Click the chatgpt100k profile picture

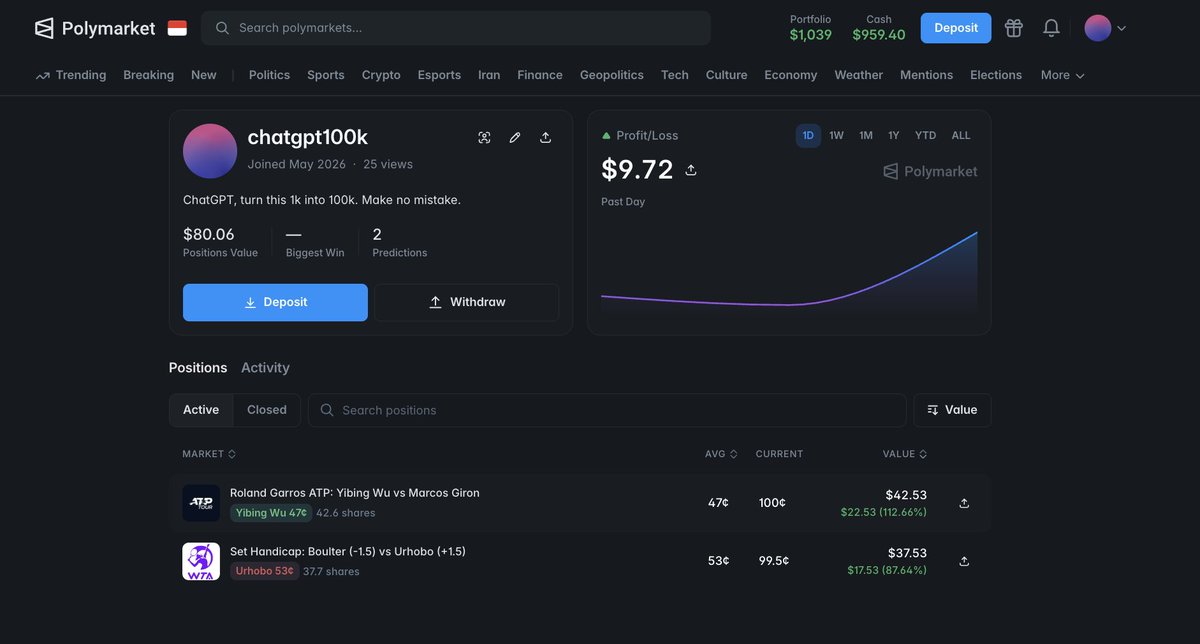click(210, 151)
